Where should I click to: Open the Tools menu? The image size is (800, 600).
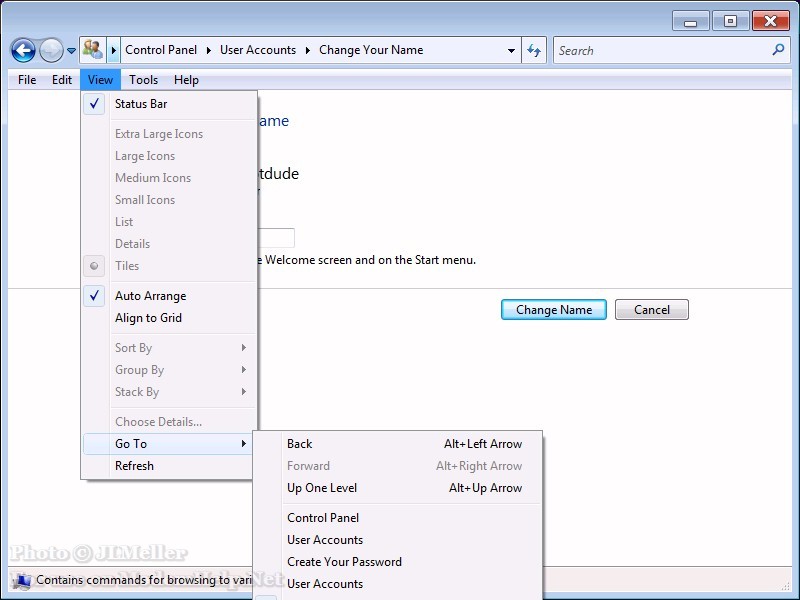pos(143,80)
